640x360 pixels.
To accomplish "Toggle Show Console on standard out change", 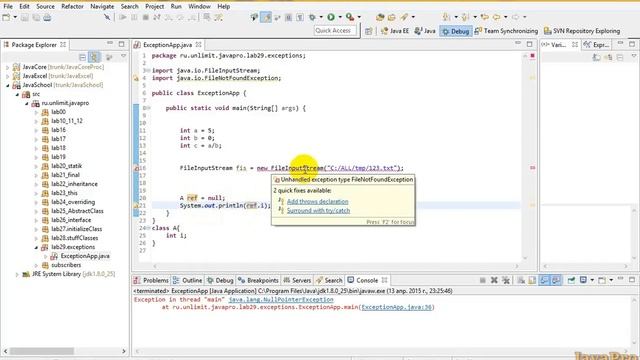I will (544, 280).
